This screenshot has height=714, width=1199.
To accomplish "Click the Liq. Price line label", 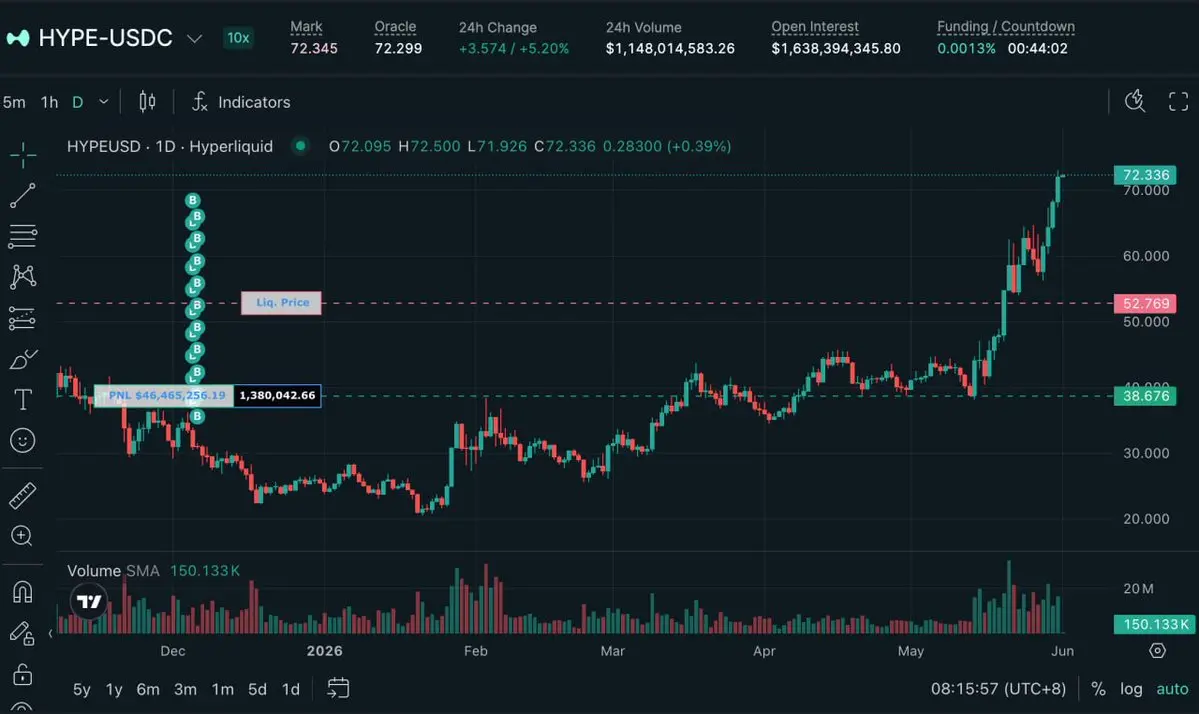I will pyautogui.click(x=281, y=303).
